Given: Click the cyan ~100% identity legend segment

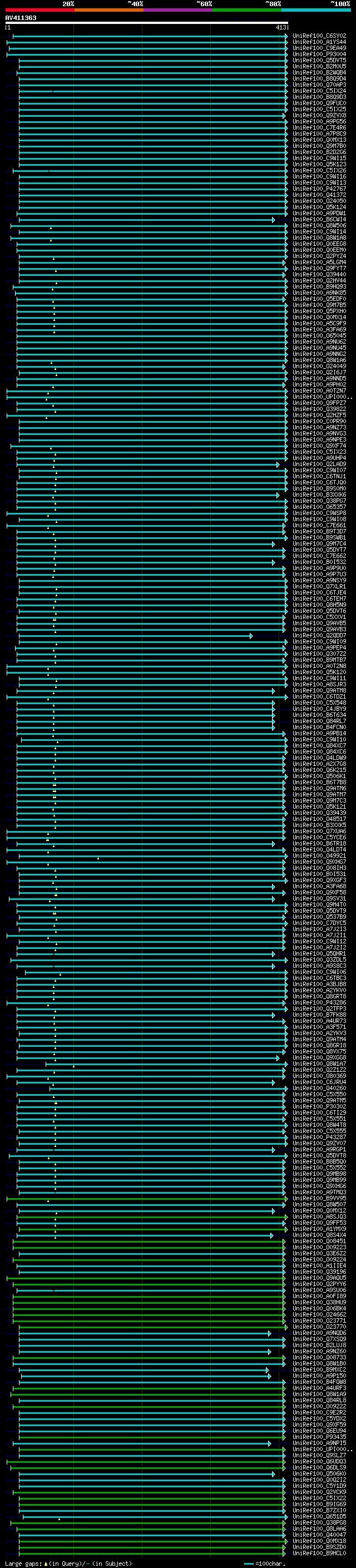Looking at the screenshot, I should click(x=316, y=10).
